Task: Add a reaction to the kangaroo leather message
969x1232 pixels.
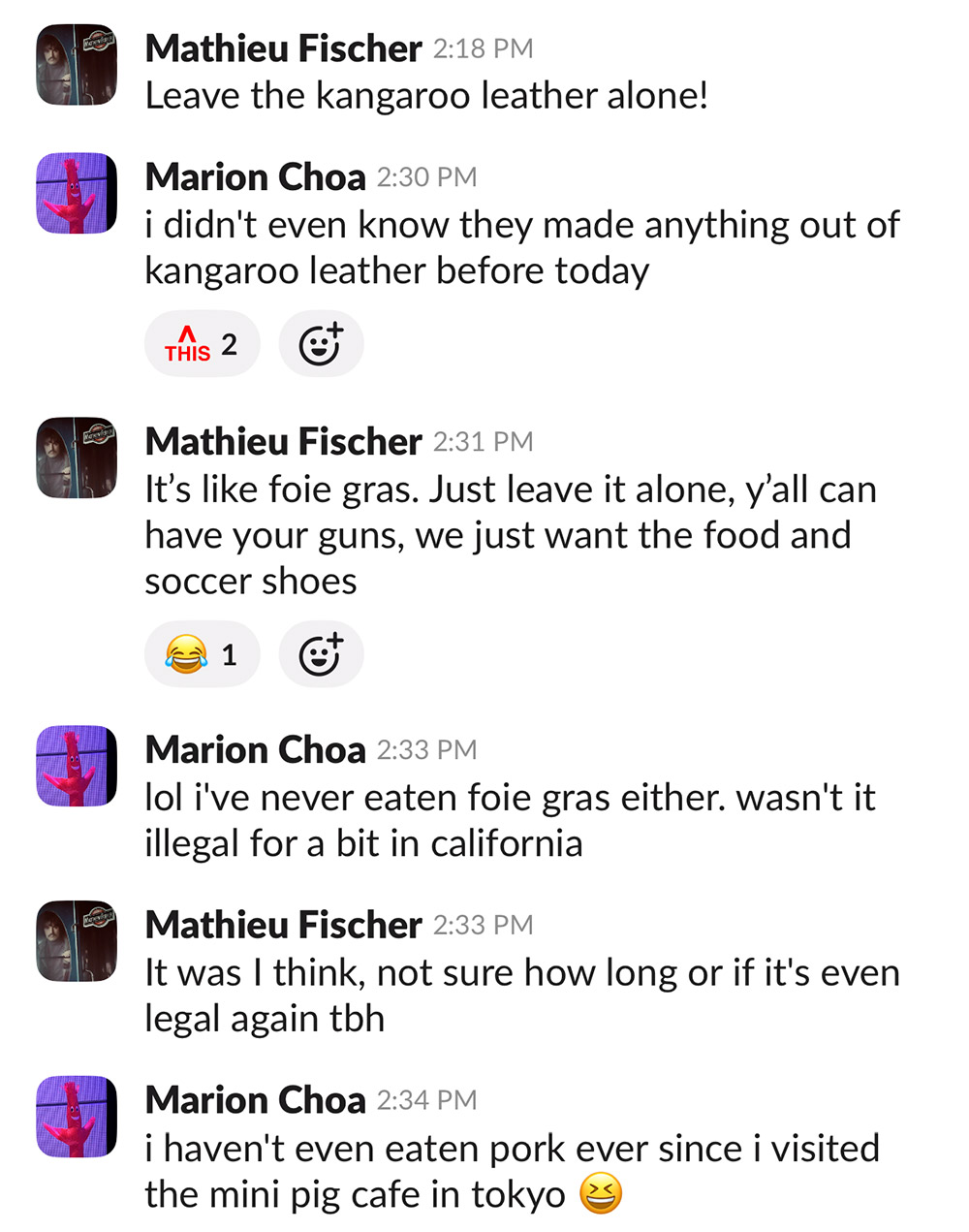Action: pos(321,344)
